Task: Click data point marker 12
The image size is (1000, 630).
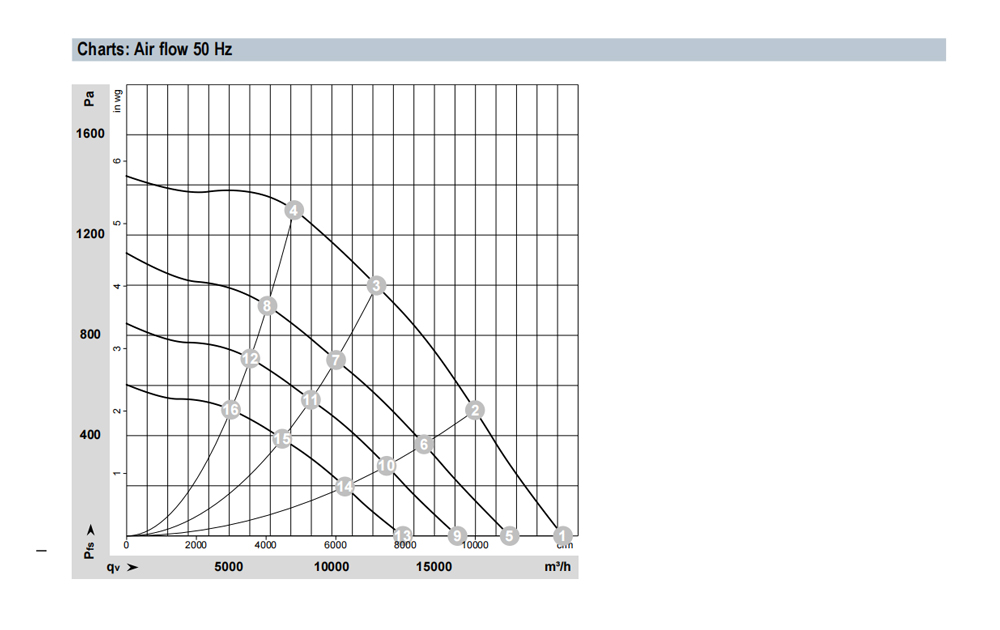Action: point(250,358)
